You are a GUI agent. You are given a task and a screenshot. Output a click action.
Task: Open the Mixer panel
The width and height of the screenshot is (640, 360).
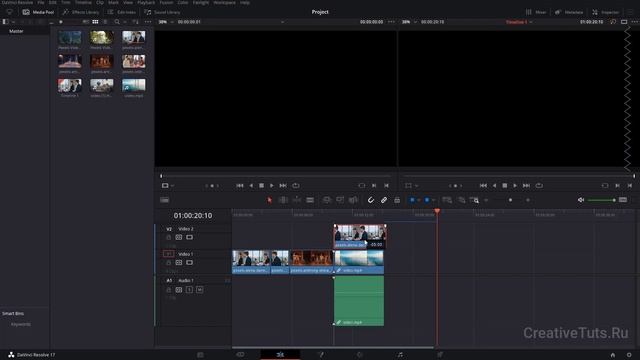point(536,12)
